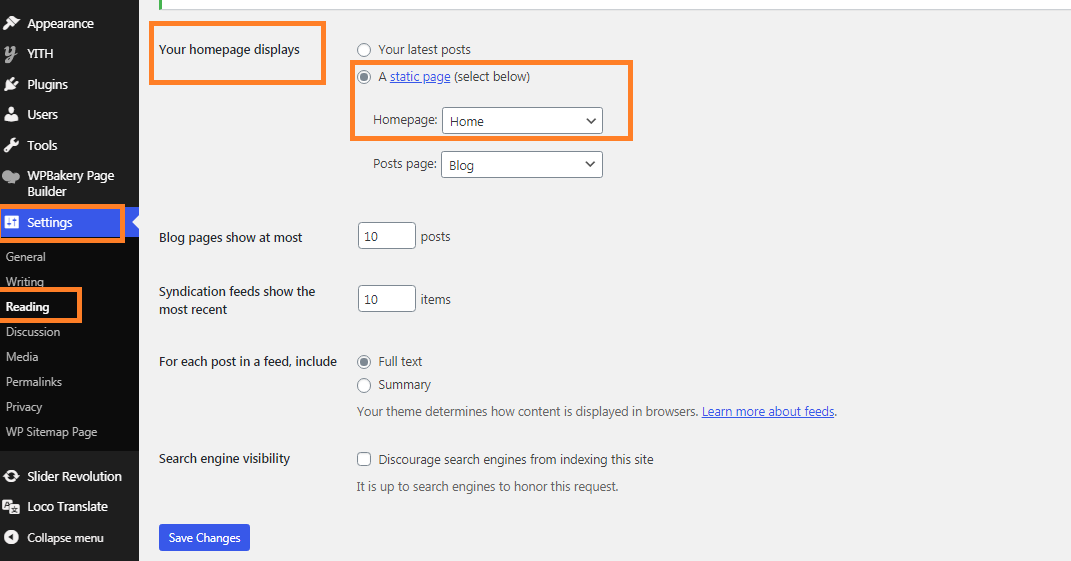Screen dimensions: 1071x561
Task: Click the Loco Translate icon
Action: [11, 507]
